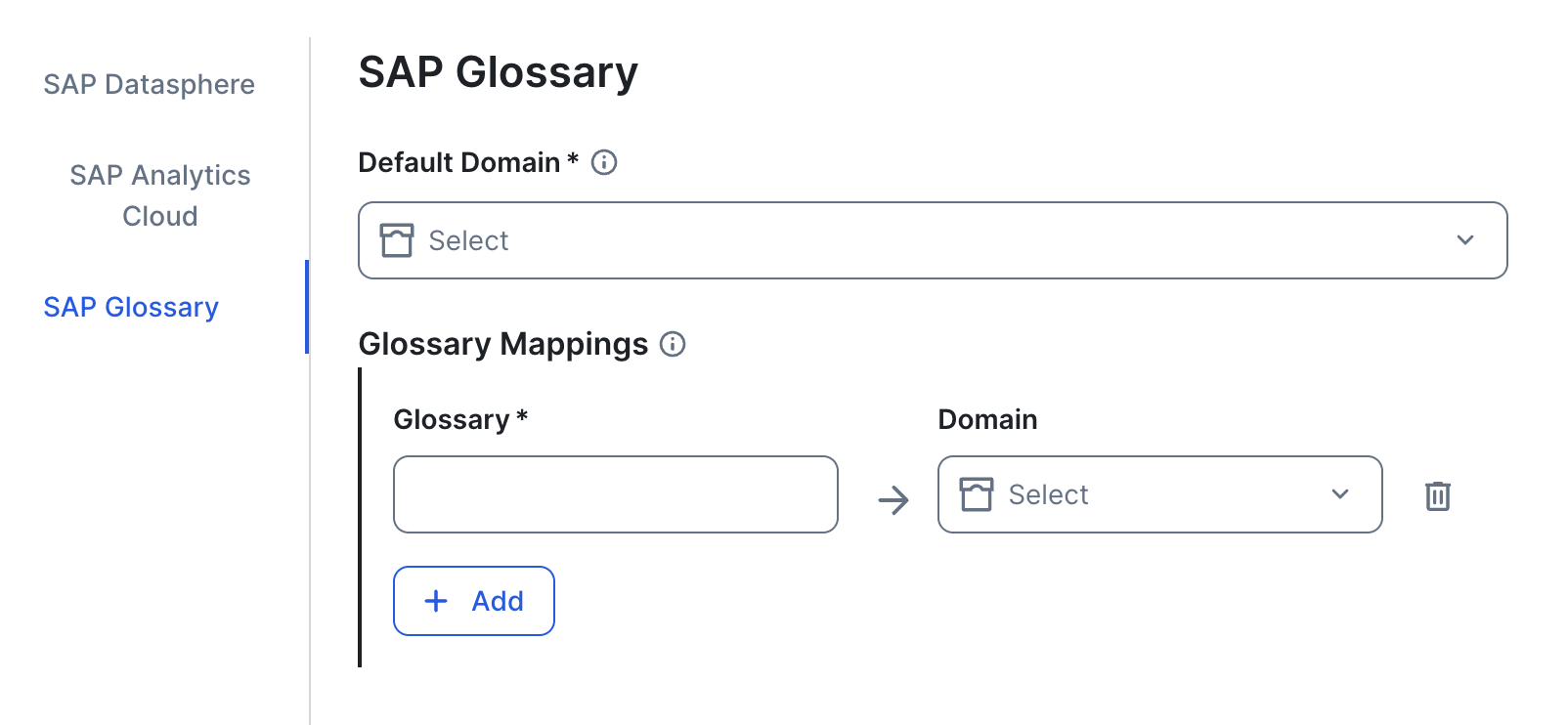The width and height of the screenshot is (1568, 725).
Task: Click the info icon beside Default Domain
Action: (x=604, y=162)
